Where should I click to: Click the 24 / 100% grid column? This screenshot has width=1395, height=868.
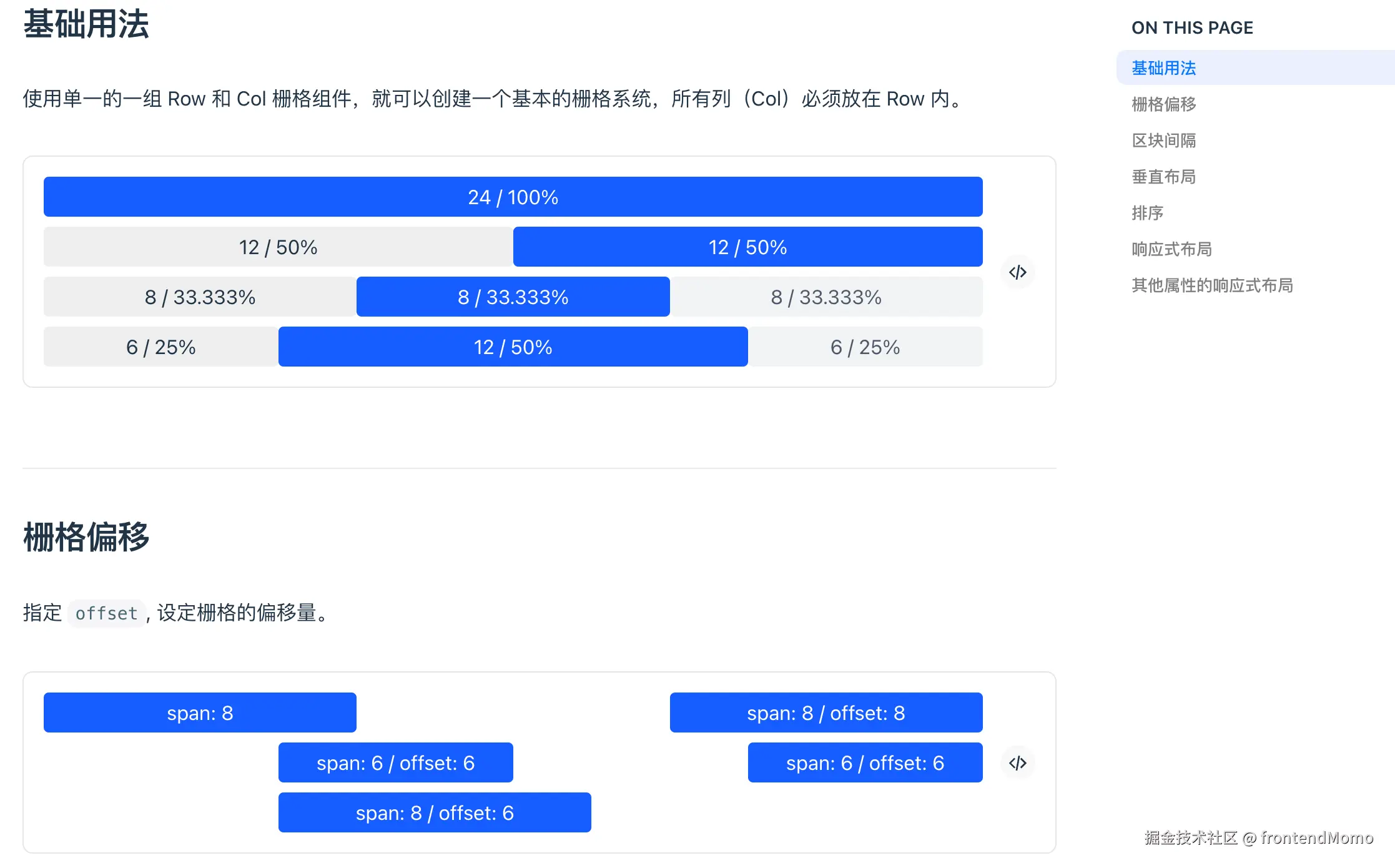point(513,197)
